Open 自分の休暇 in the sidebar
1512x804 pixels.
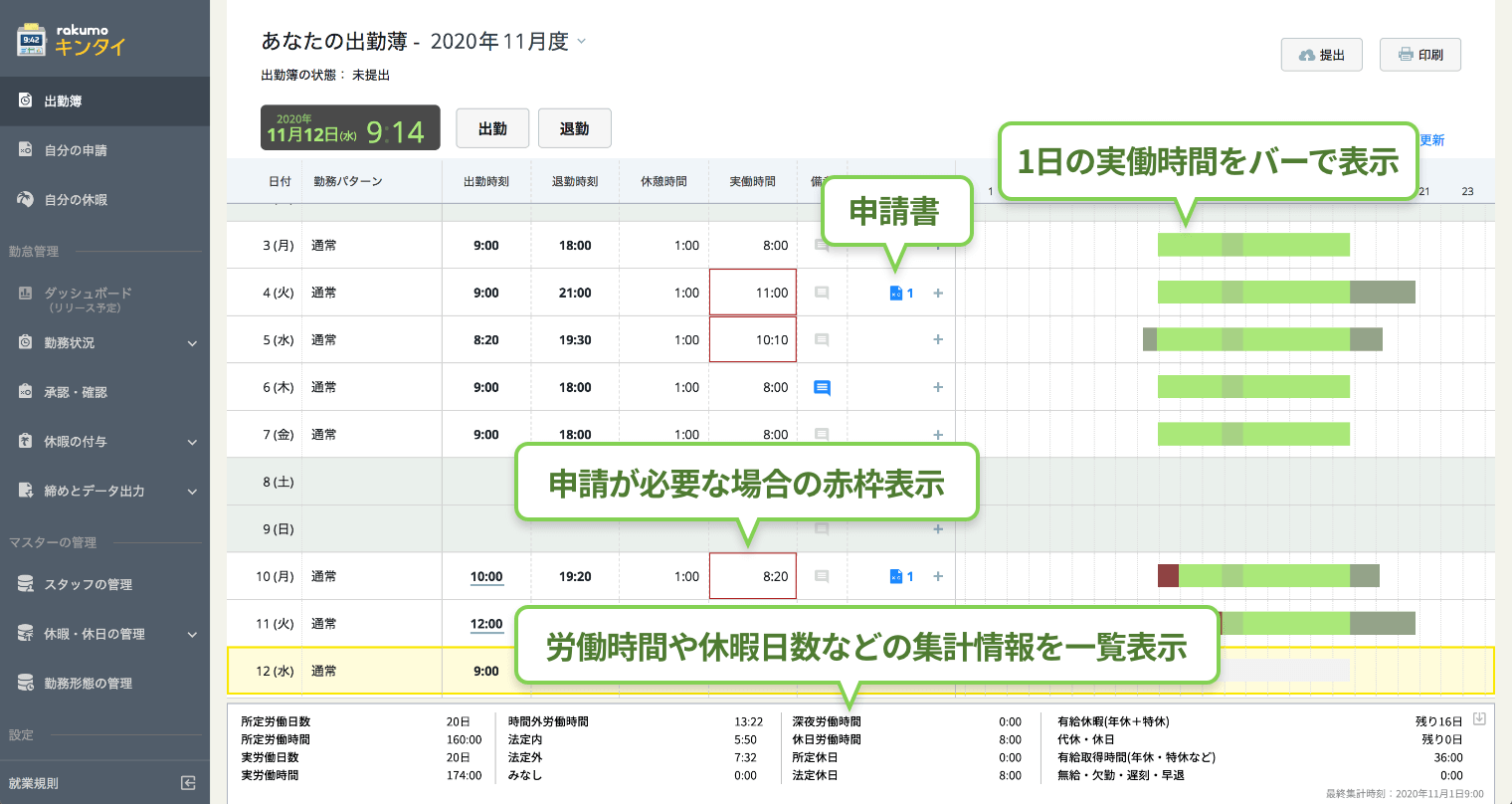(104, 200)
